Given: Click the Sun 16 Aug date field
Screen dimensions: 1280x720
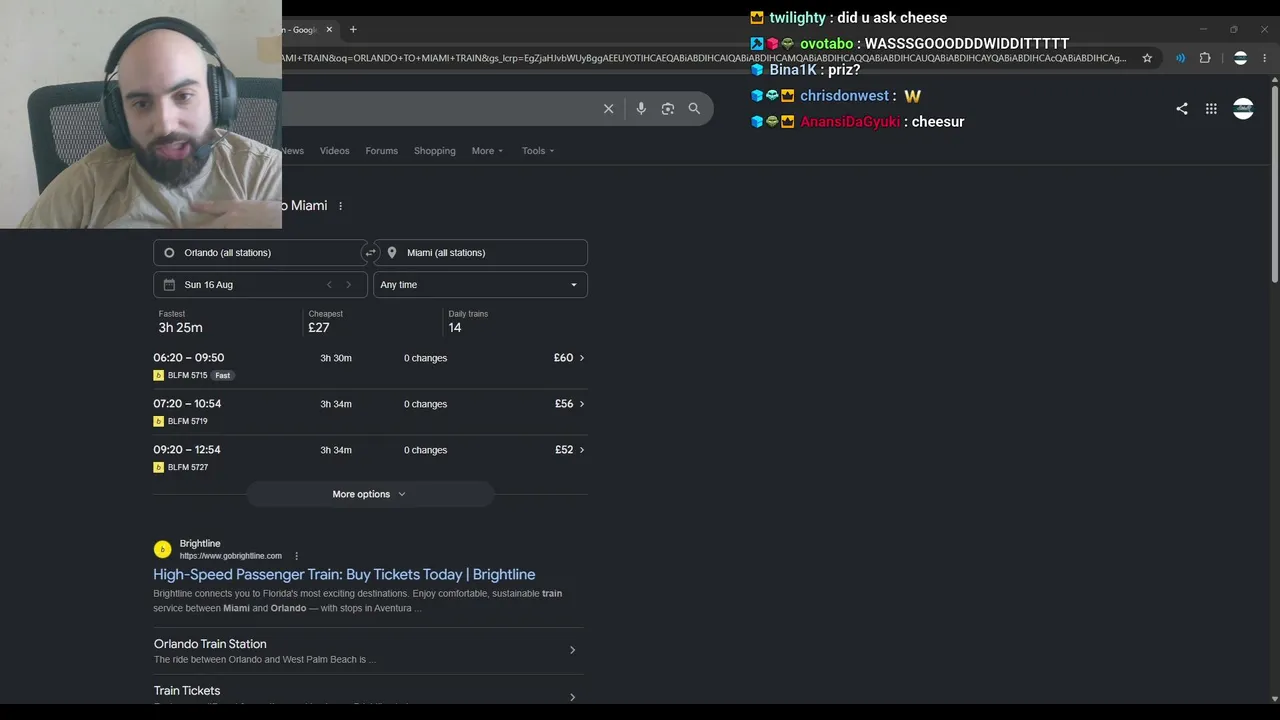Looking at the screenshot, I should (x=260, y=285).
